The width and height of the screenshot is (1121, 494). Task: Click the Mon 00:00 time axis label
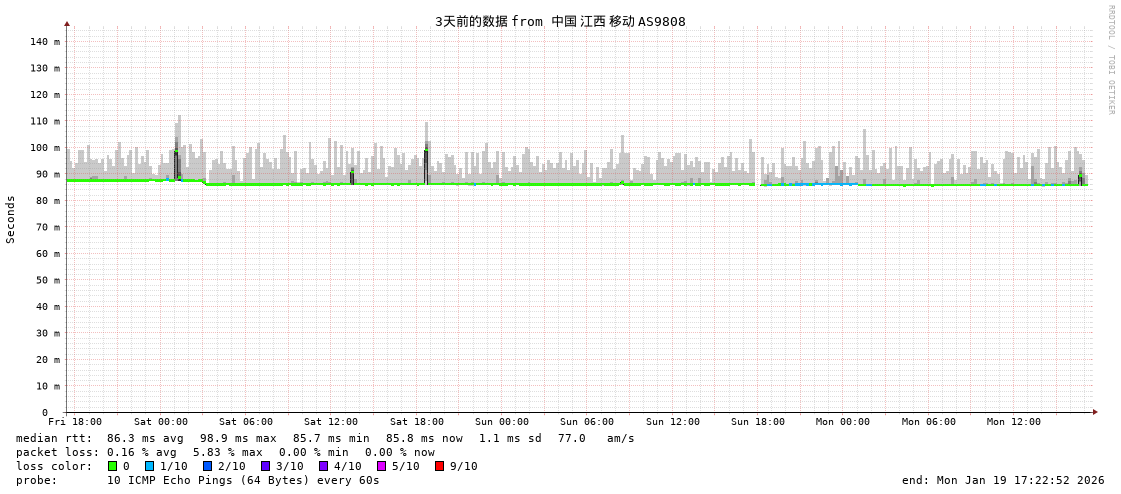tap(843, 422)
